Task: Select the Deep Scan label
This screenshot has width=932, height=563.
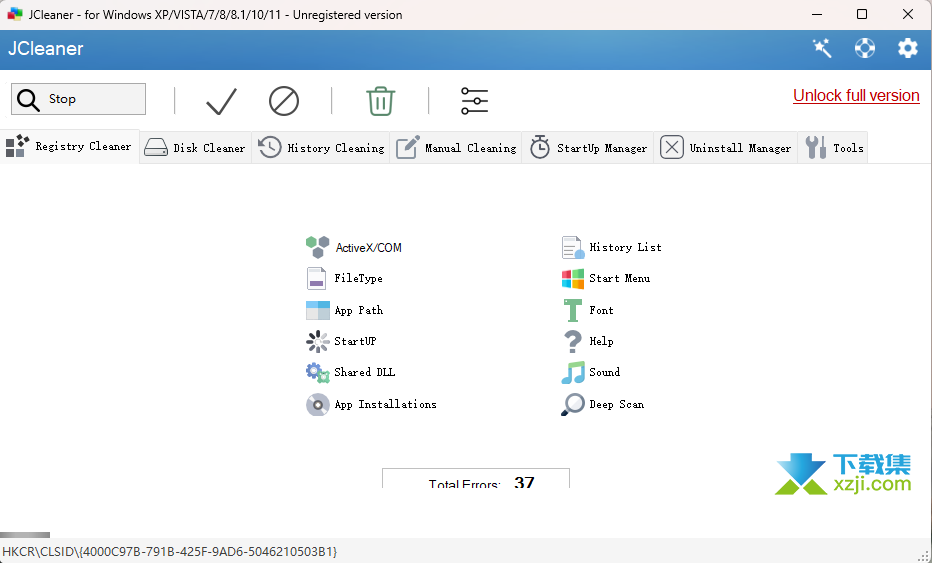Action: (x=616, y=404)
